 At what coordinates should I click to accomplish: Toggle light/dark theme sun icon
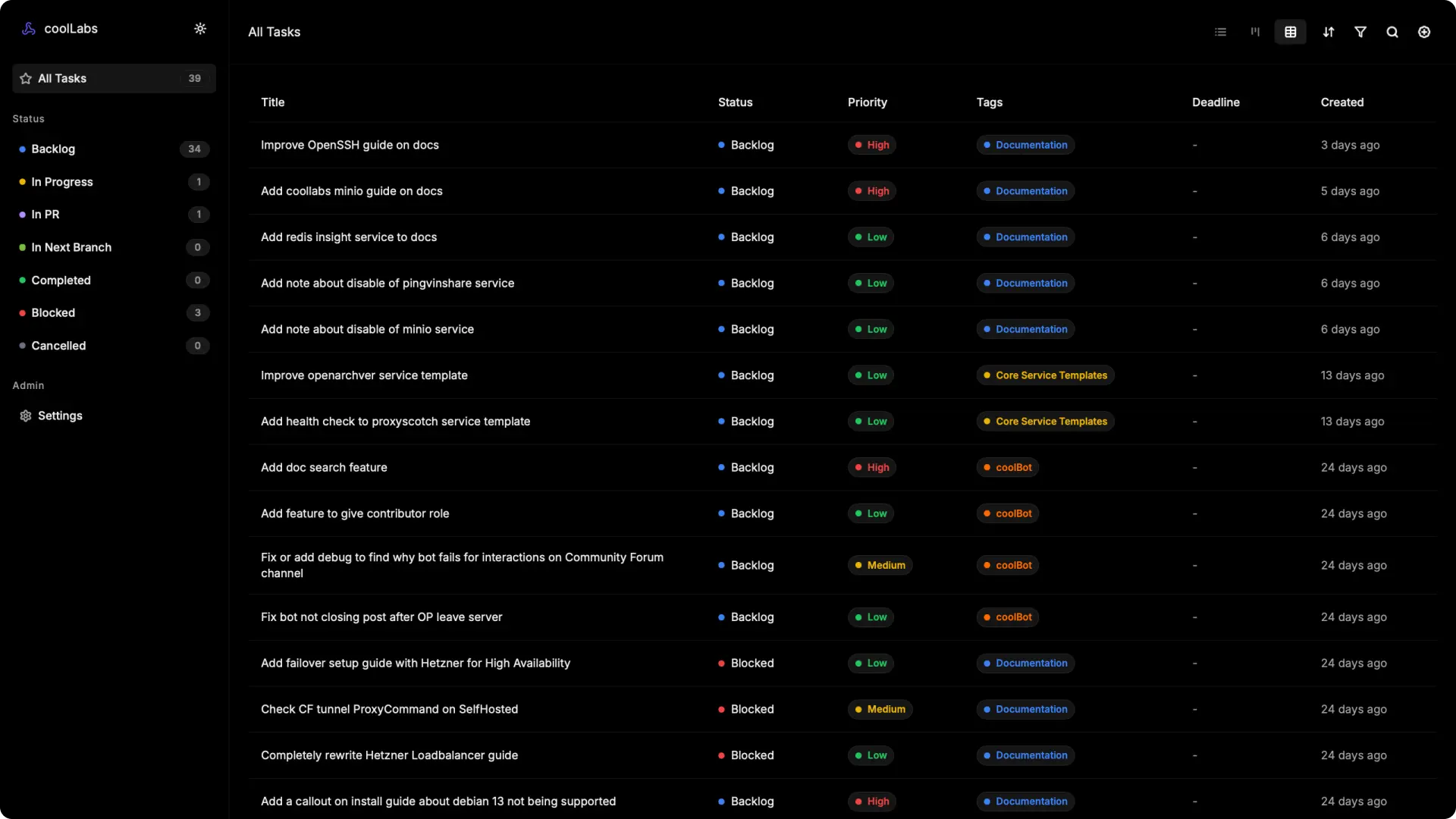[x=200, y=29]
